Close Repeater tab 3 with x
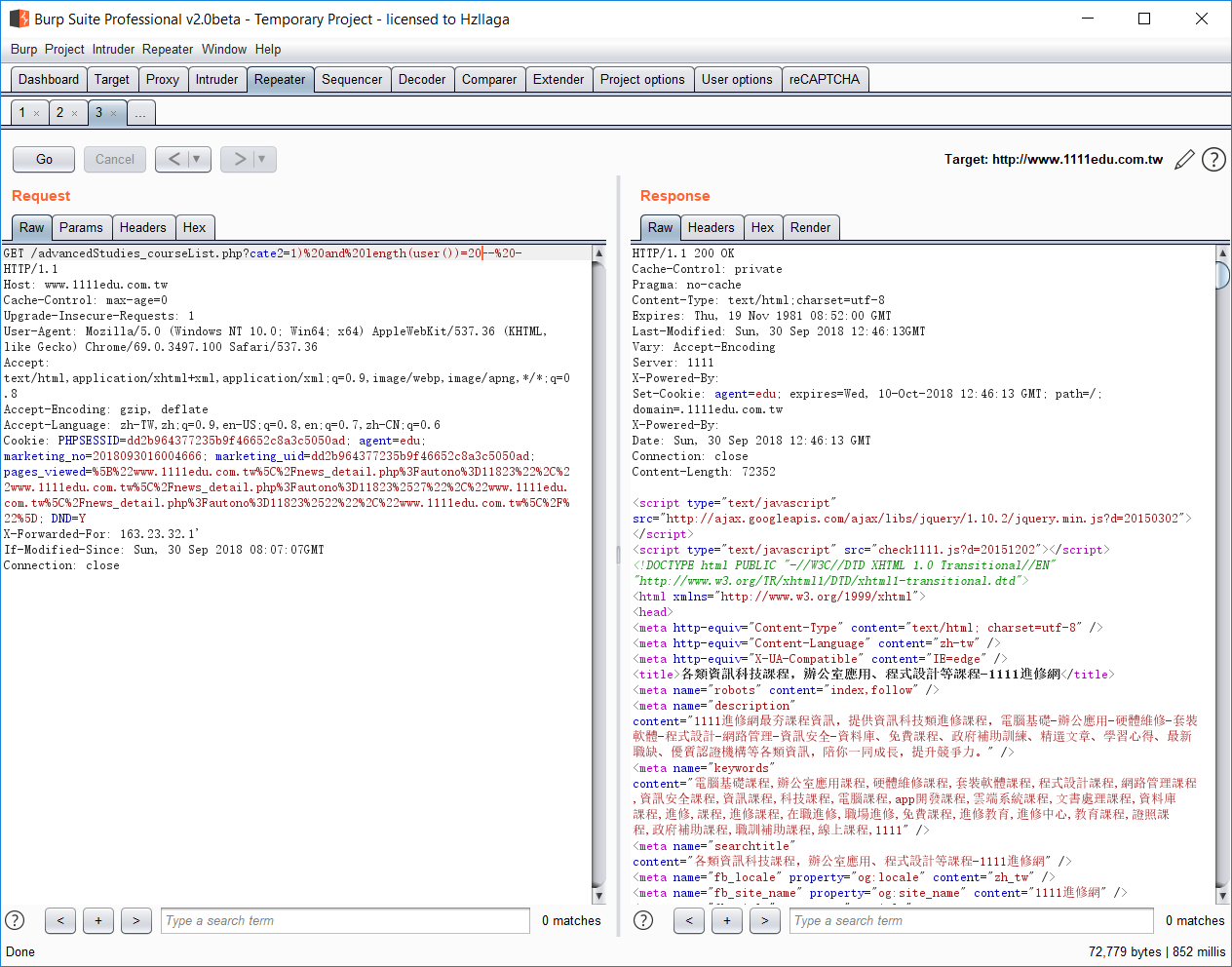The image size is (1232, 967). [113, 114]
